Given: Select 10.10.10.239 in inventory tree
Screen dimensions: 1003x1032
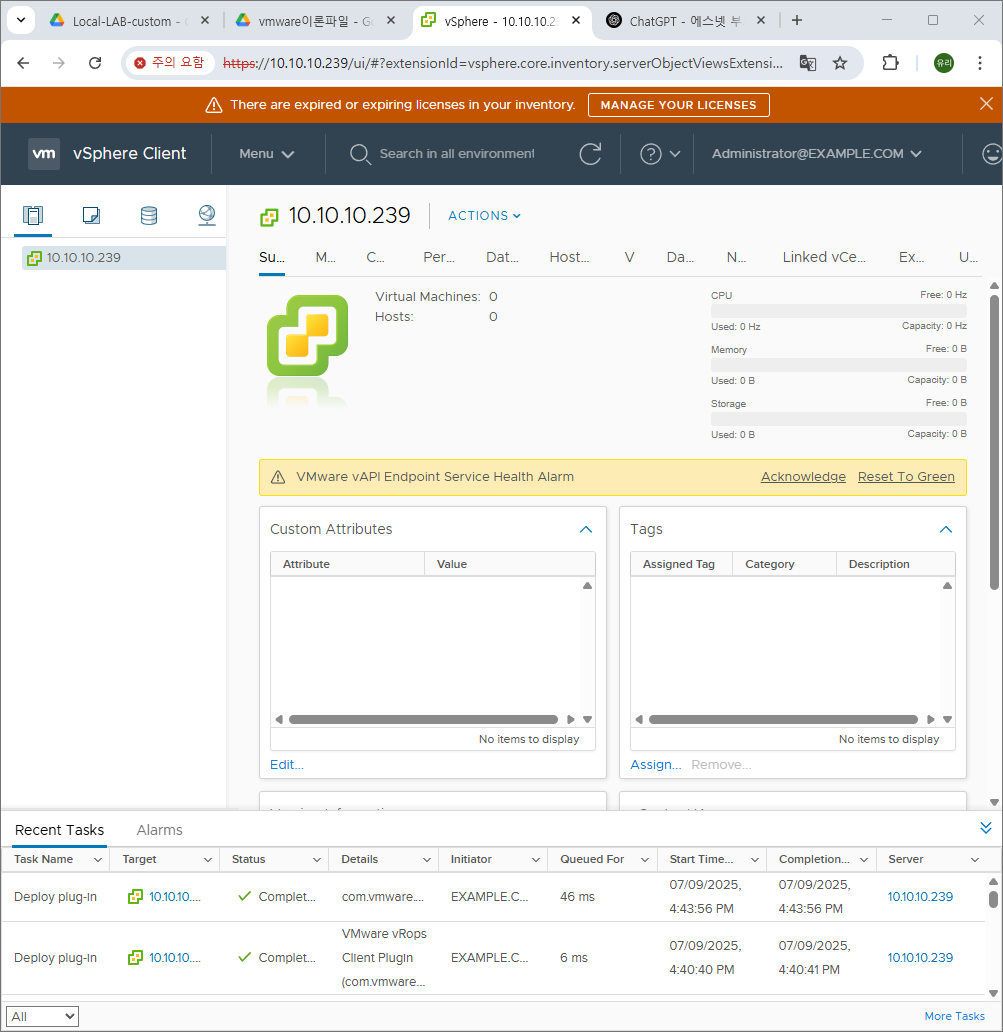Looking at the screenshot, I should click(x=124, y=258).
